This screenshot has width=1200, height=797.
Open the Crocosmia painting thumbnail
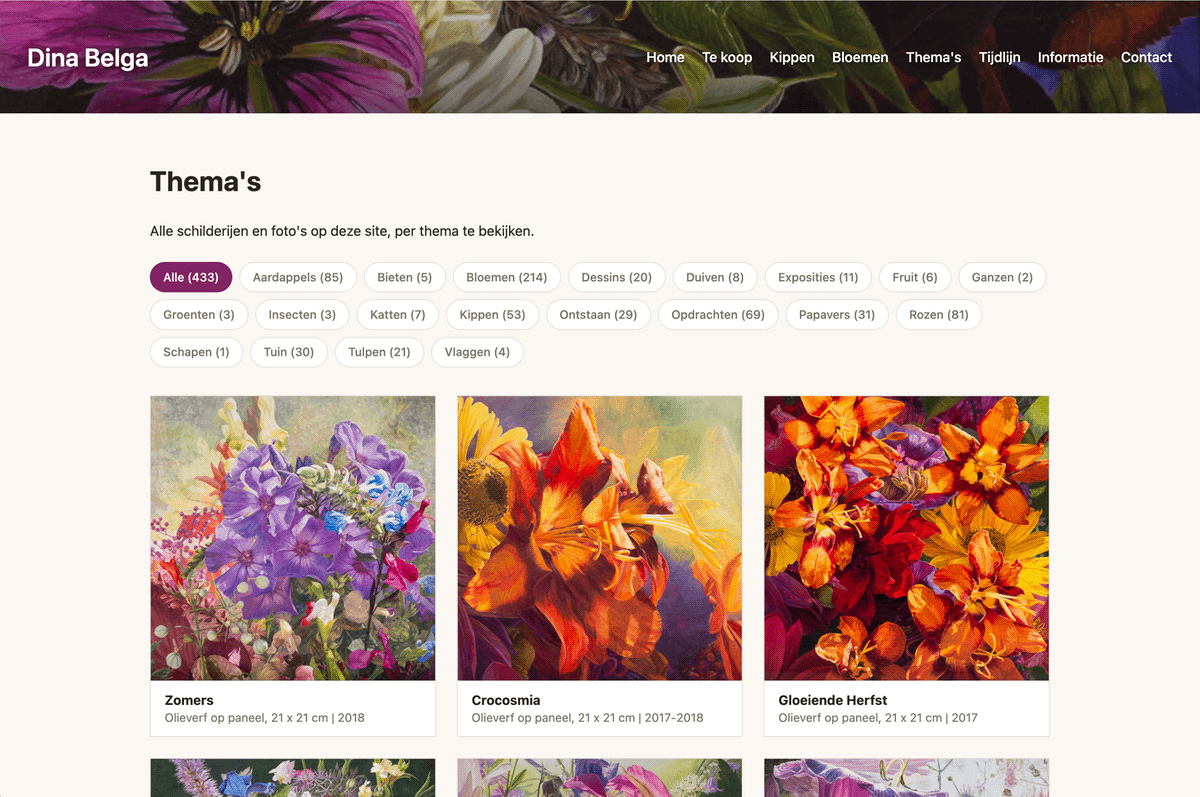600,538
